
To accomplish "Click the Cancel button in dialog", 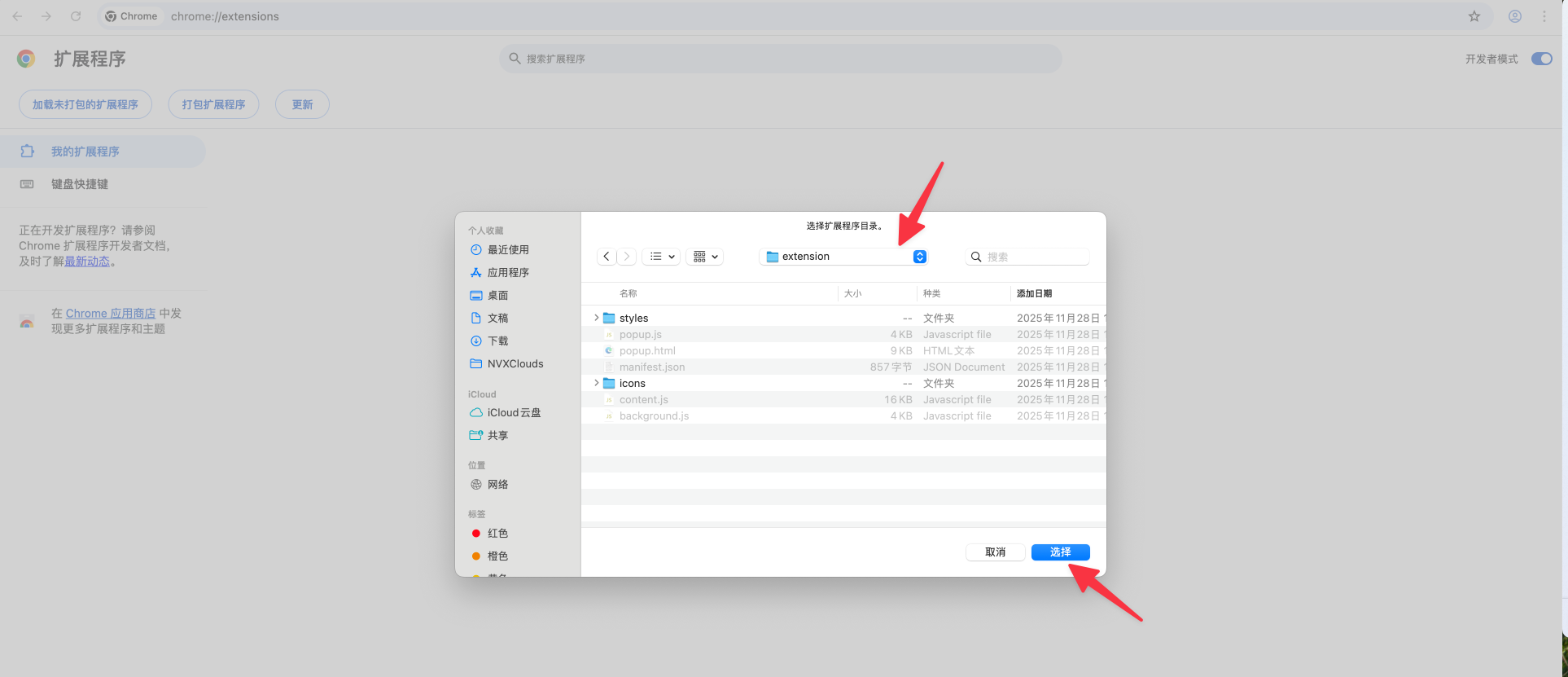I will click(995, 552).
